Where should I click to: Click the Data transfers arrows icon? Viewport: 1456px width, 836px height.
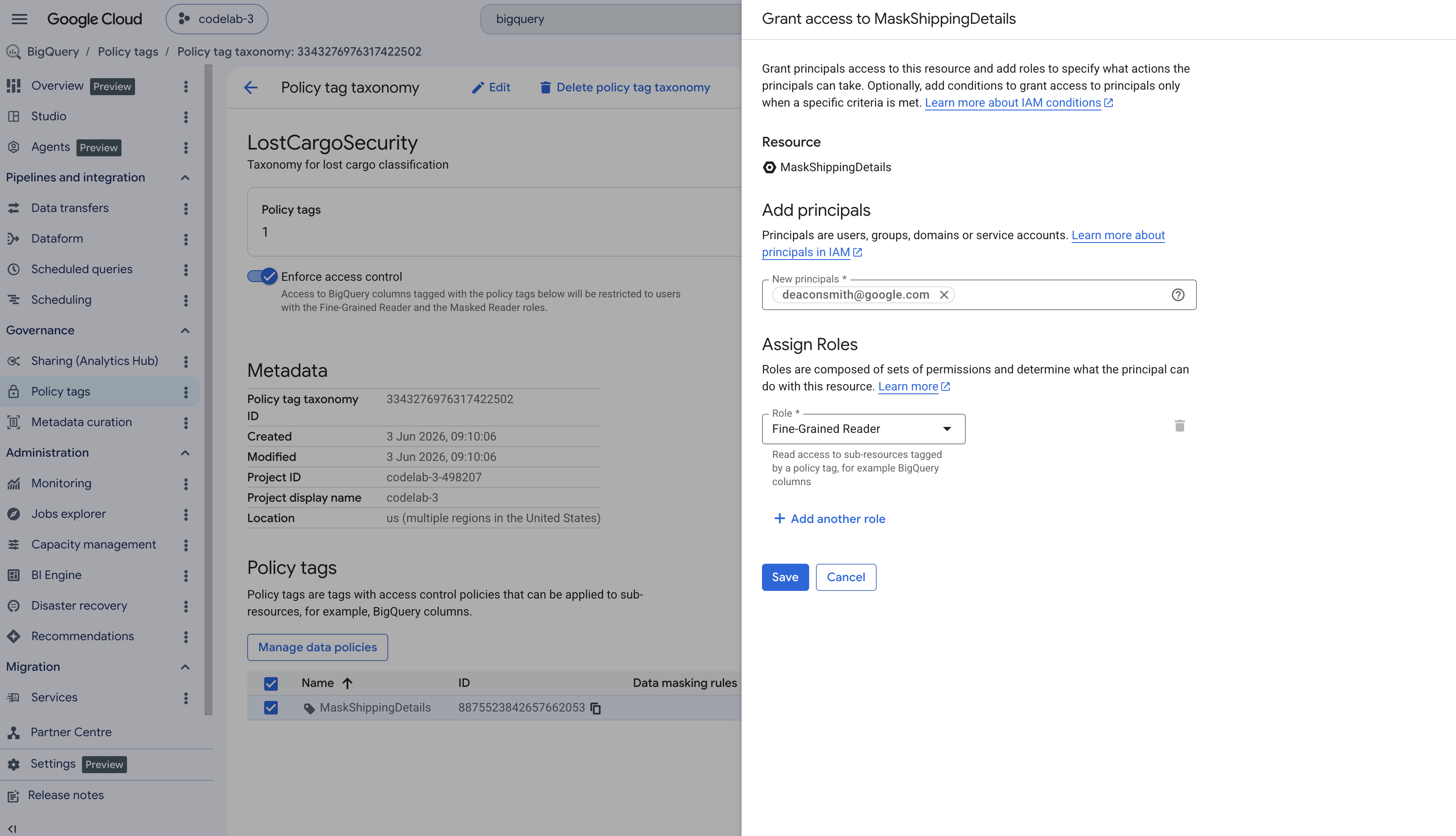pyautogui.click(x=14, y=209)
